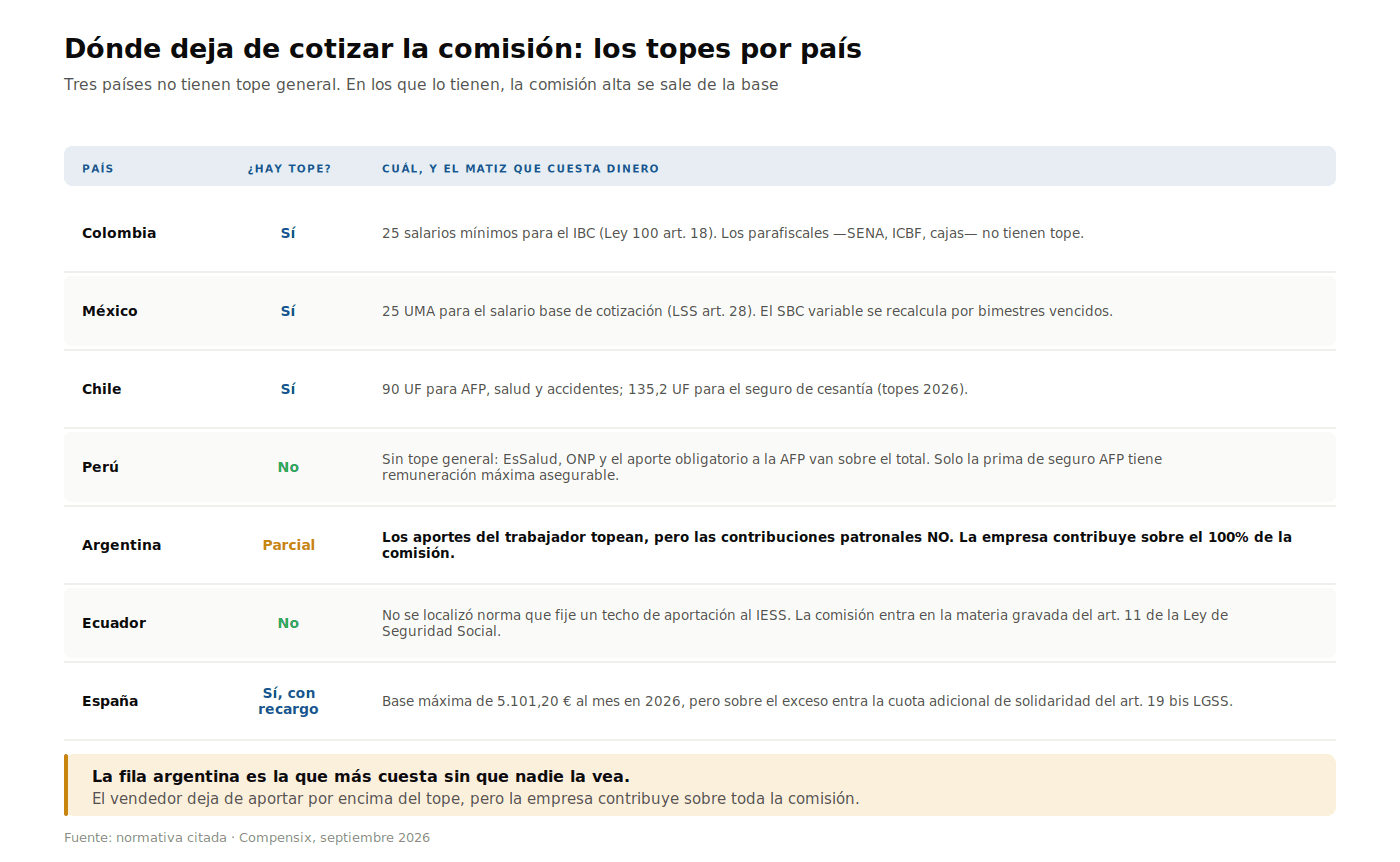Select the Argentina row label
This screenshot has width=1400, height=862.
pyautogui.click(x=121, y=545)
